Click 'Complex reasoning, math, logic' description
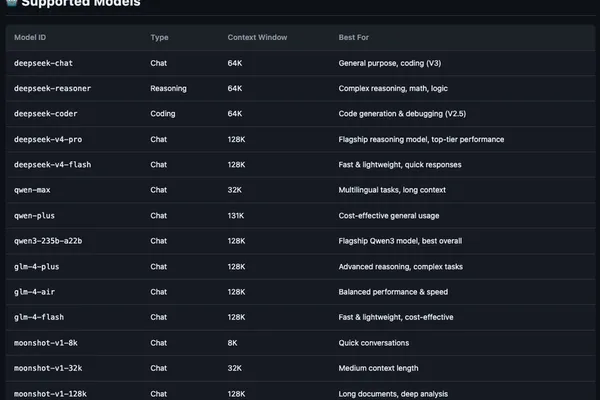Viewport: 600px width, 400px height. [x=393, y=88]
